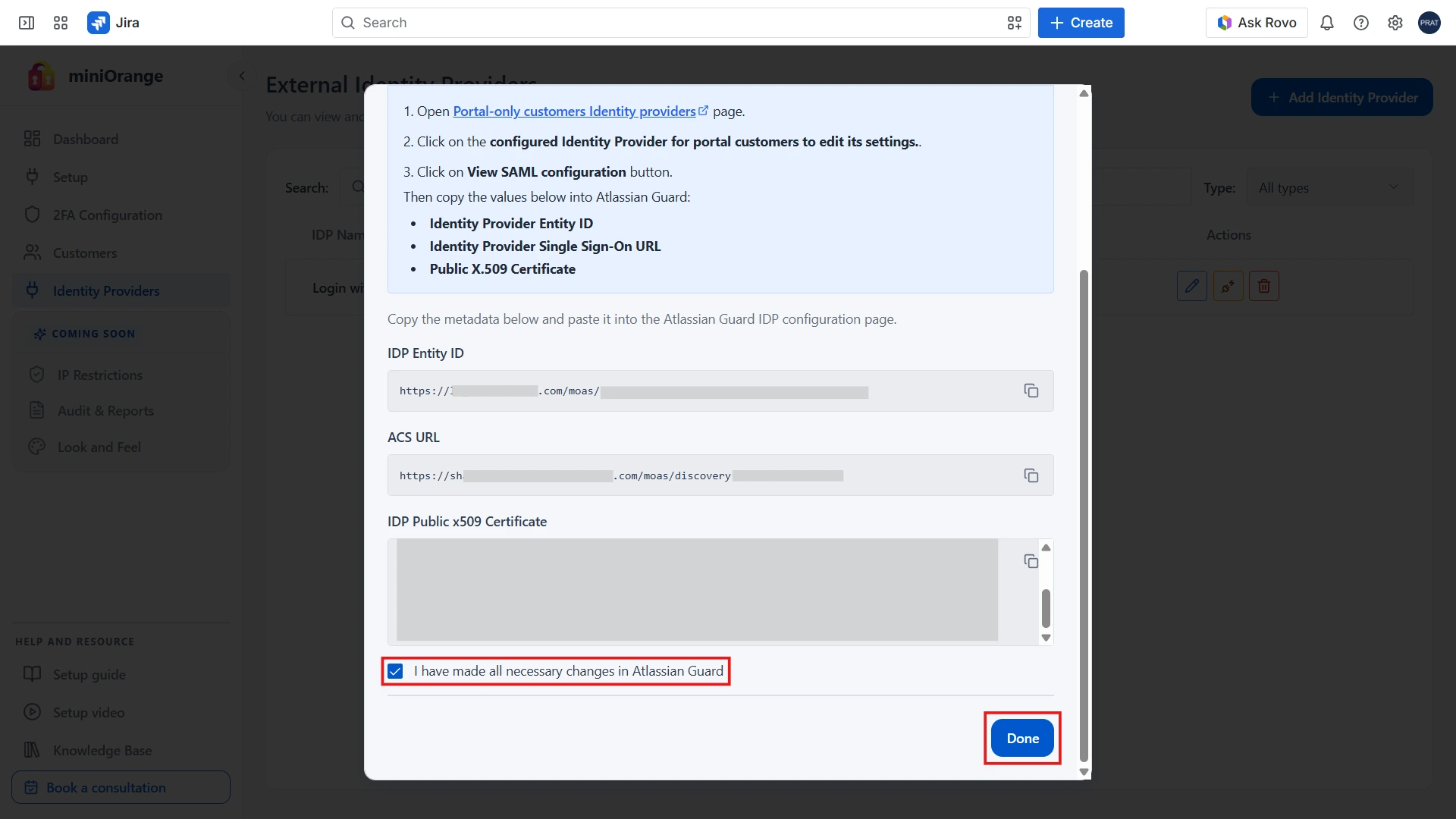
Task: Click the Done button
Action: pyautogui.click(x=1022, y=738)
